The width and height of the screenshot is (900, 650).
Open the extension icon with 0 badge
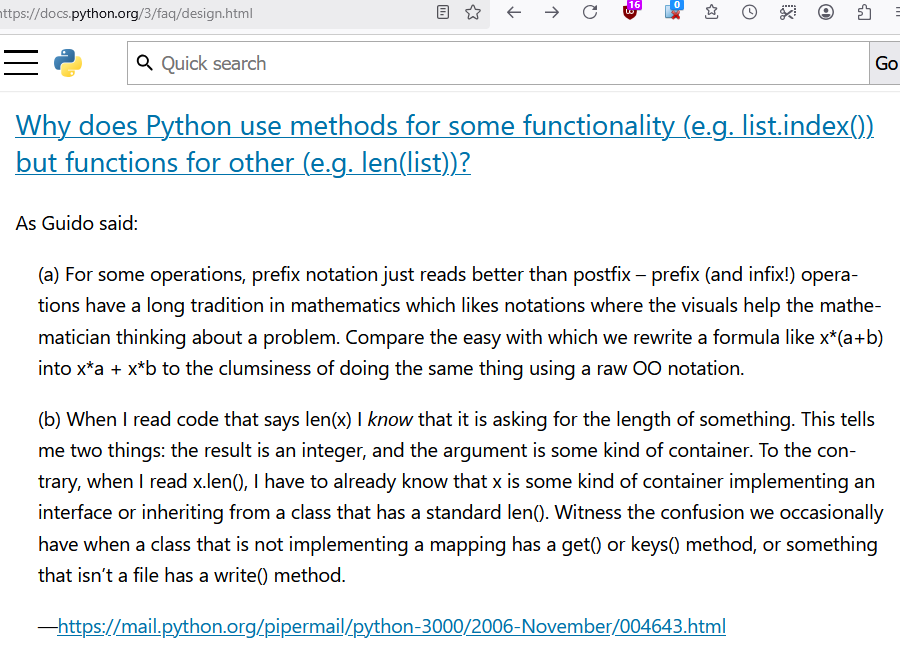click(673, 11)
